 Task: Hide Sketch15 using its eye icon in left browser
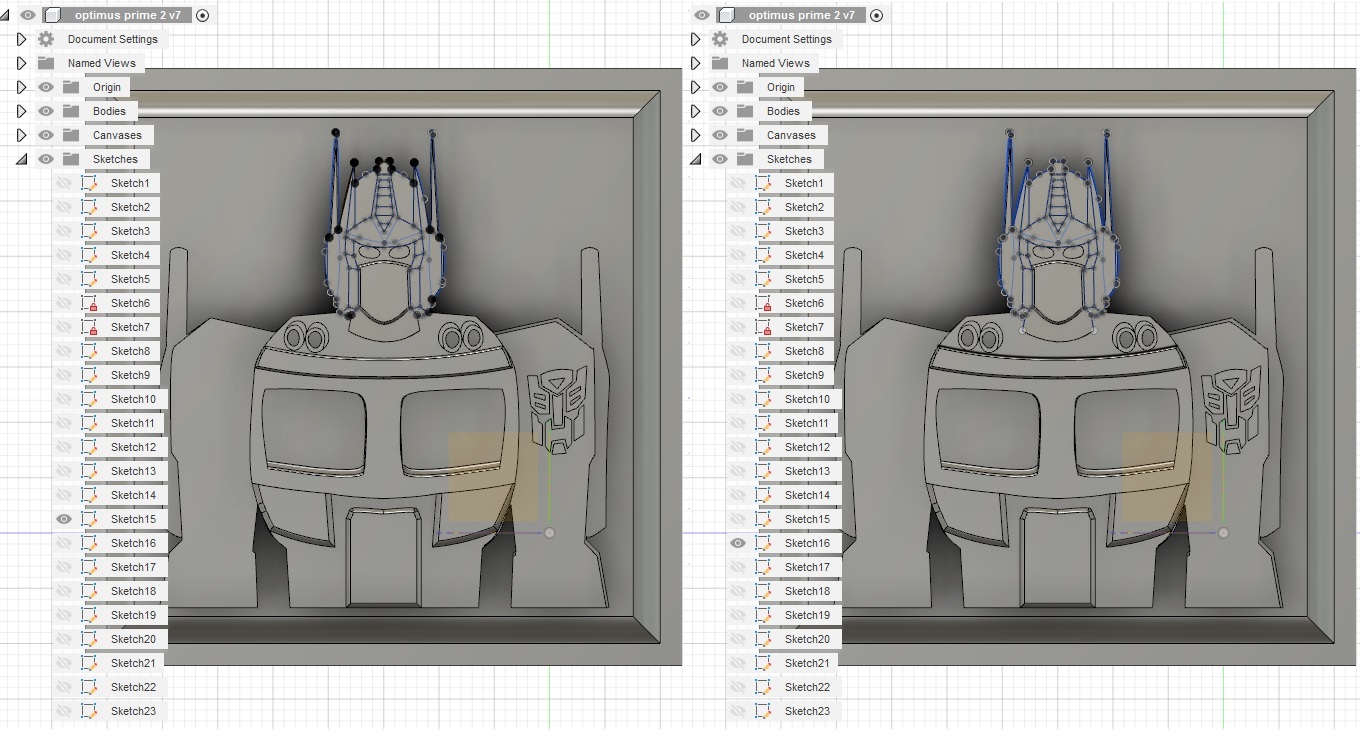[x=64, y=519]
